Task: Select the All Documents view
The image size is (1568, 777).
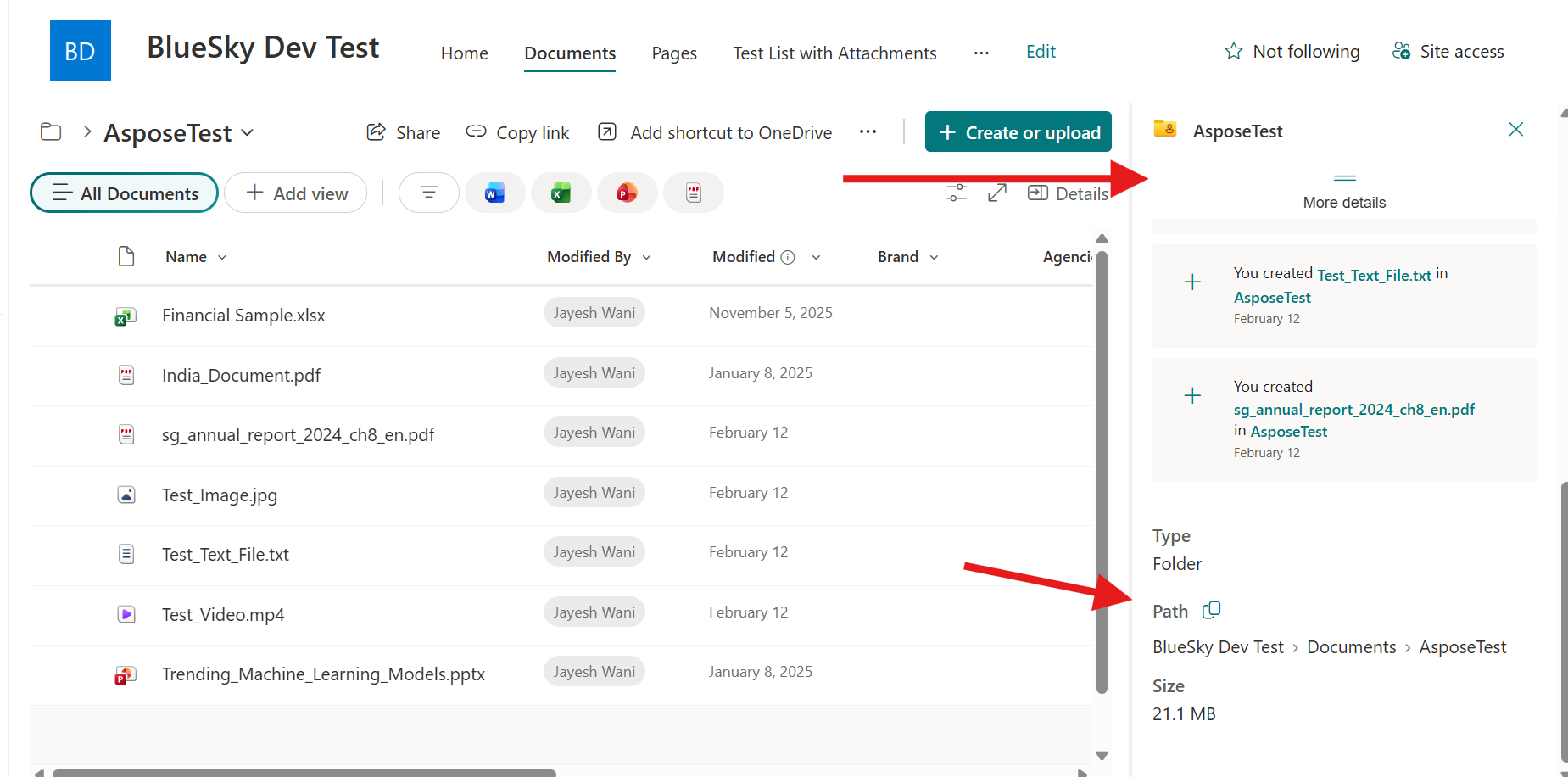Action: pos(125,193)
